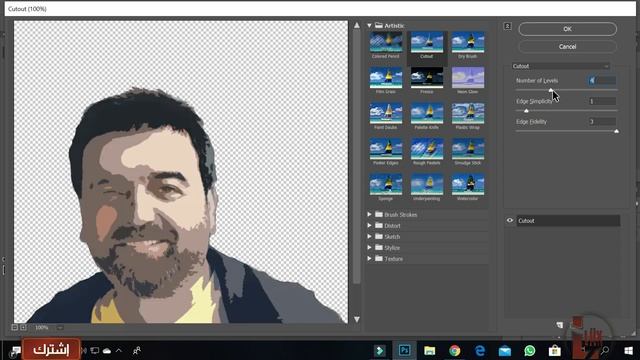
Task: Open WhatsApp from the taskbar
Action: [x=529, y=350]
